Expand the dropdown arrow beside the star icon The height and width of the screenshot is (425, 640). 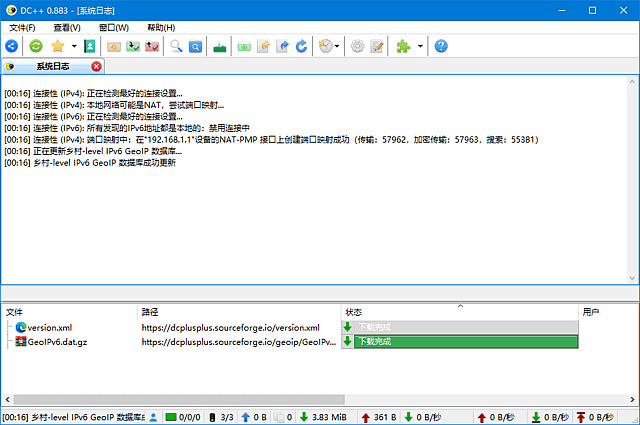(x=74, y=46)
